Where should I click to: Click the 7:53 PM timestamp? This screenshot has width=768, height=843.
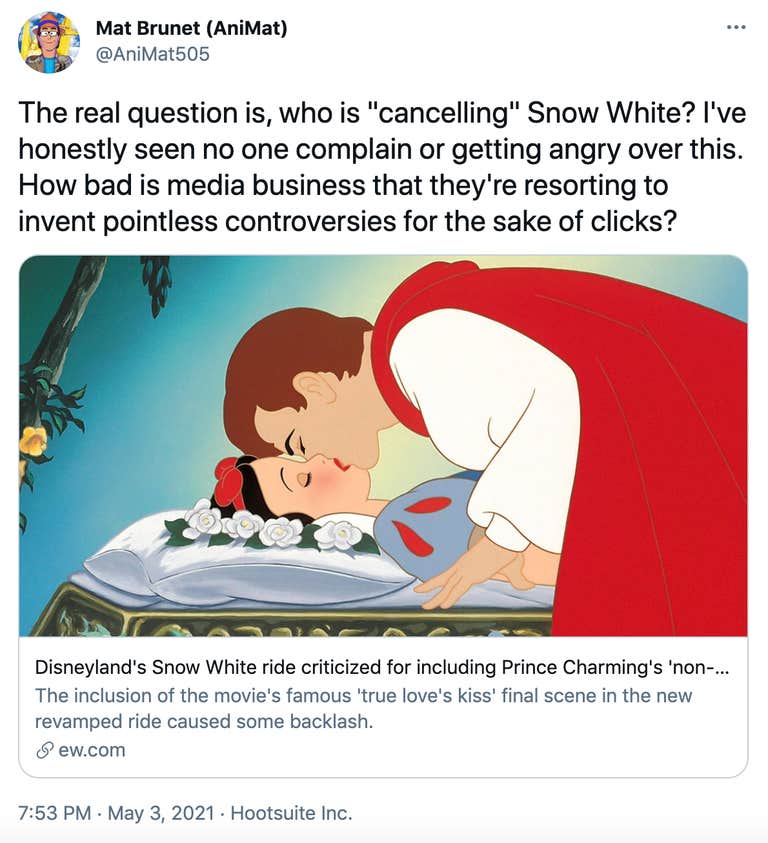point(57,814)
